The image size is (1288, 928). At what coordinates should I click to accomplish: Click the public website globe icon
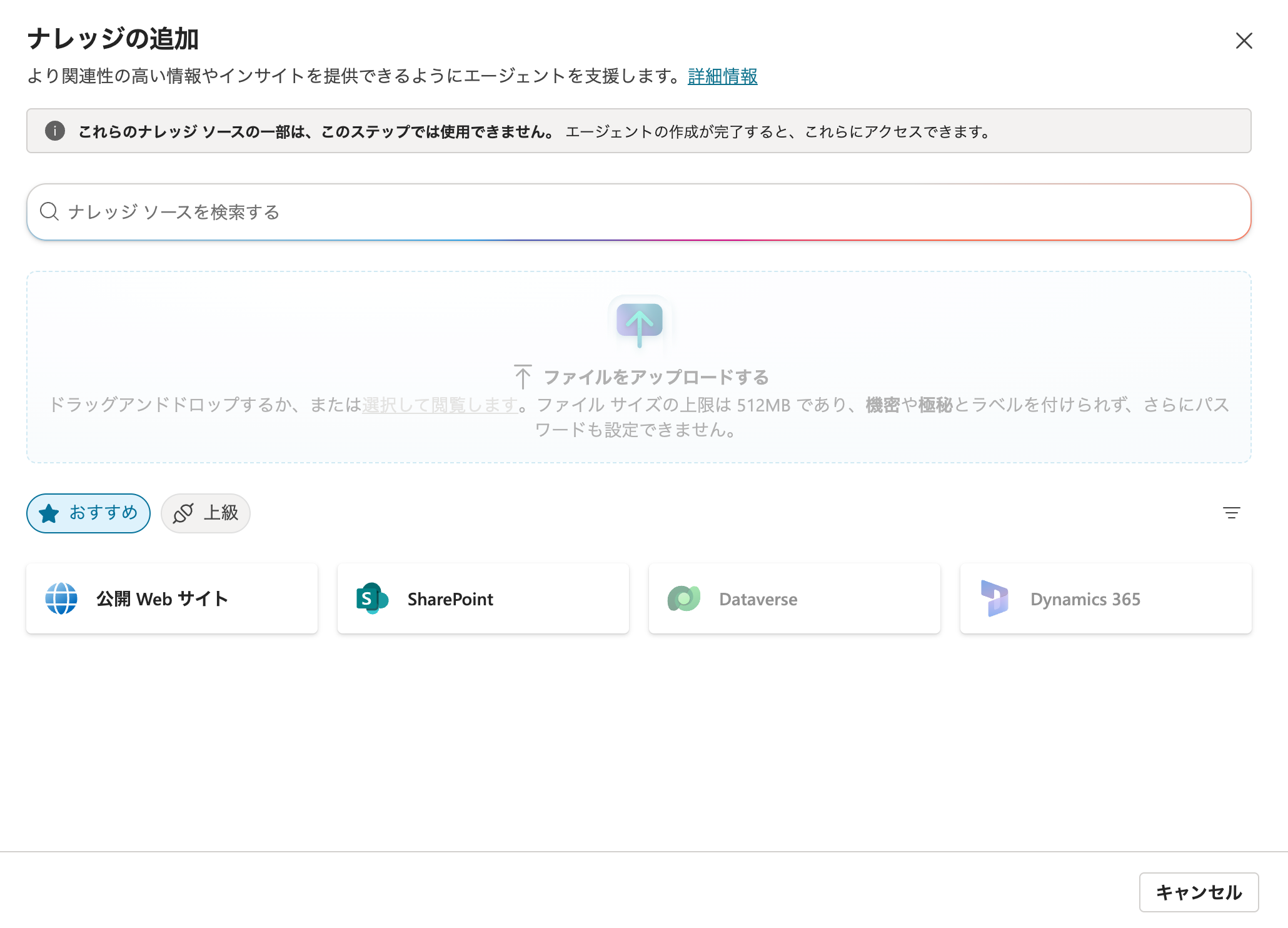click(61, 598)
